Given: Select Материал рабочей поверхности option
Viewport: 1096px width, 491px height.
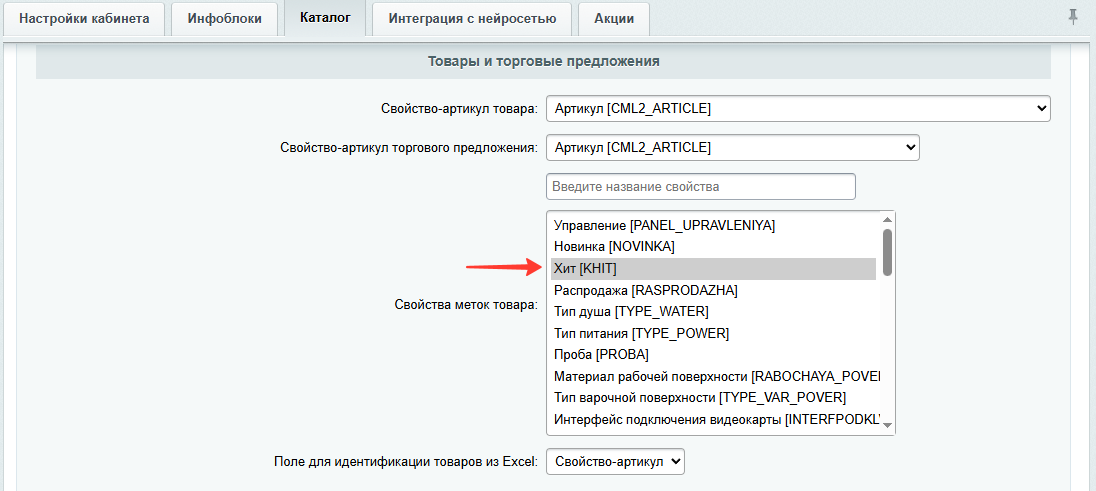Looking at the screenshot, I should tap(714, 376).
